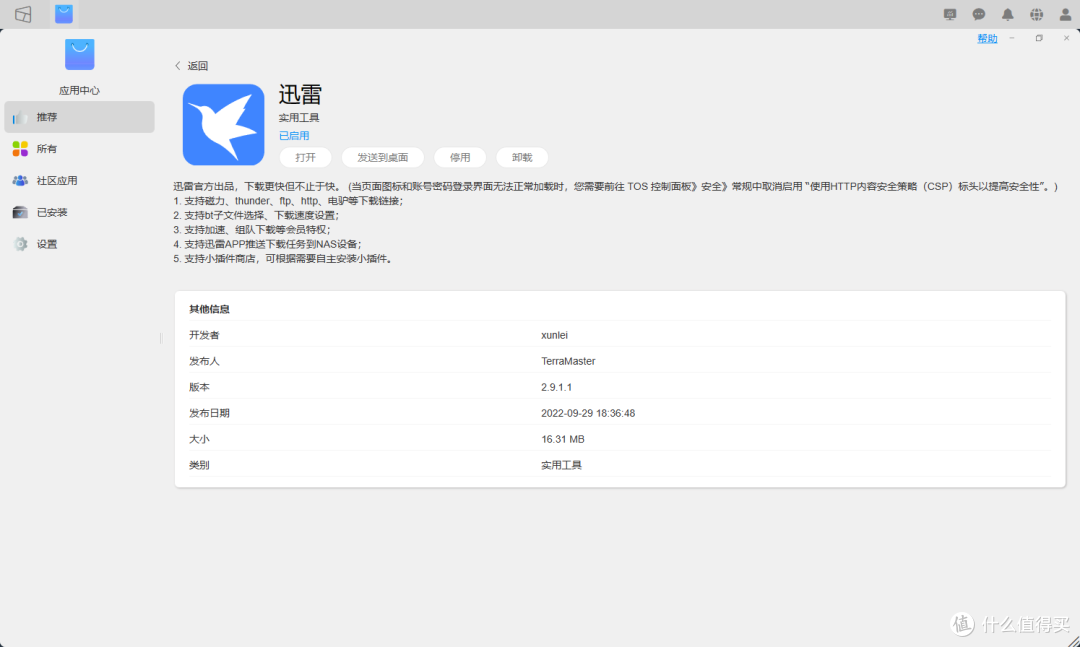Click the size value 16.31 MB

pos(563,440)
